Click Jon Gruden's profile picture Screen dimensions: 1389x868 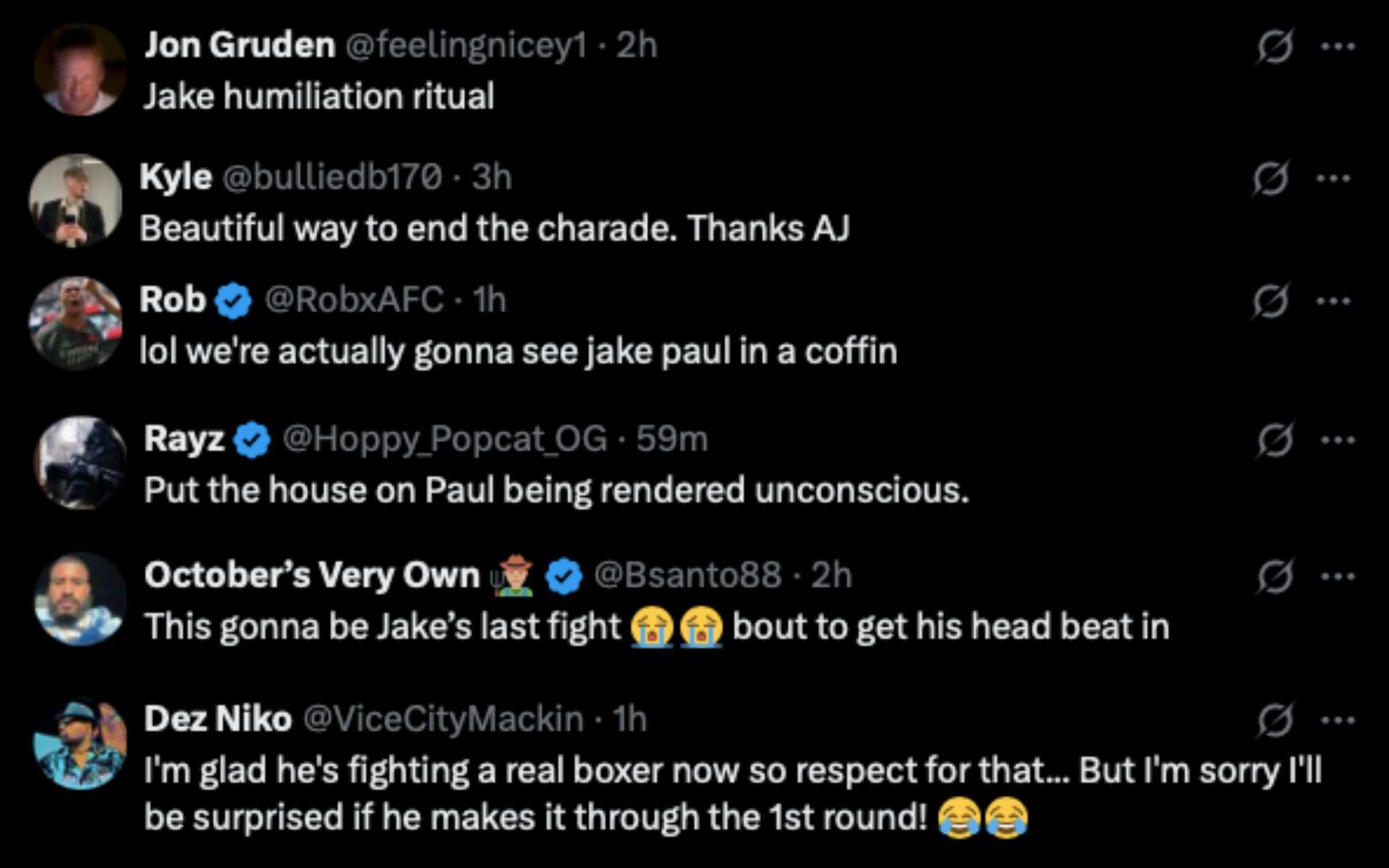(80, 69)
